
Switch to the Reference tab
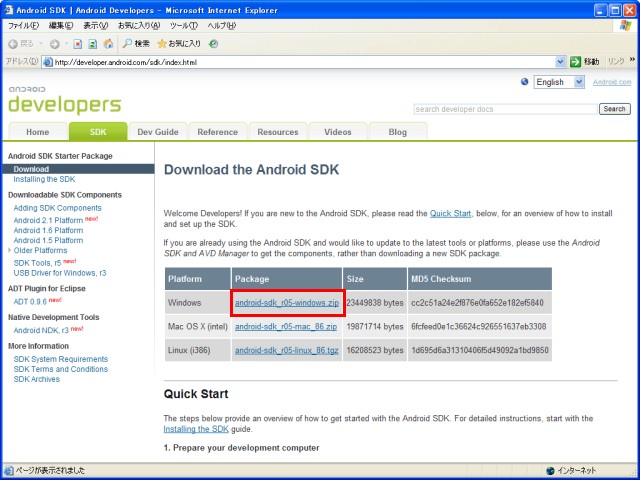(x=218, y=132)
